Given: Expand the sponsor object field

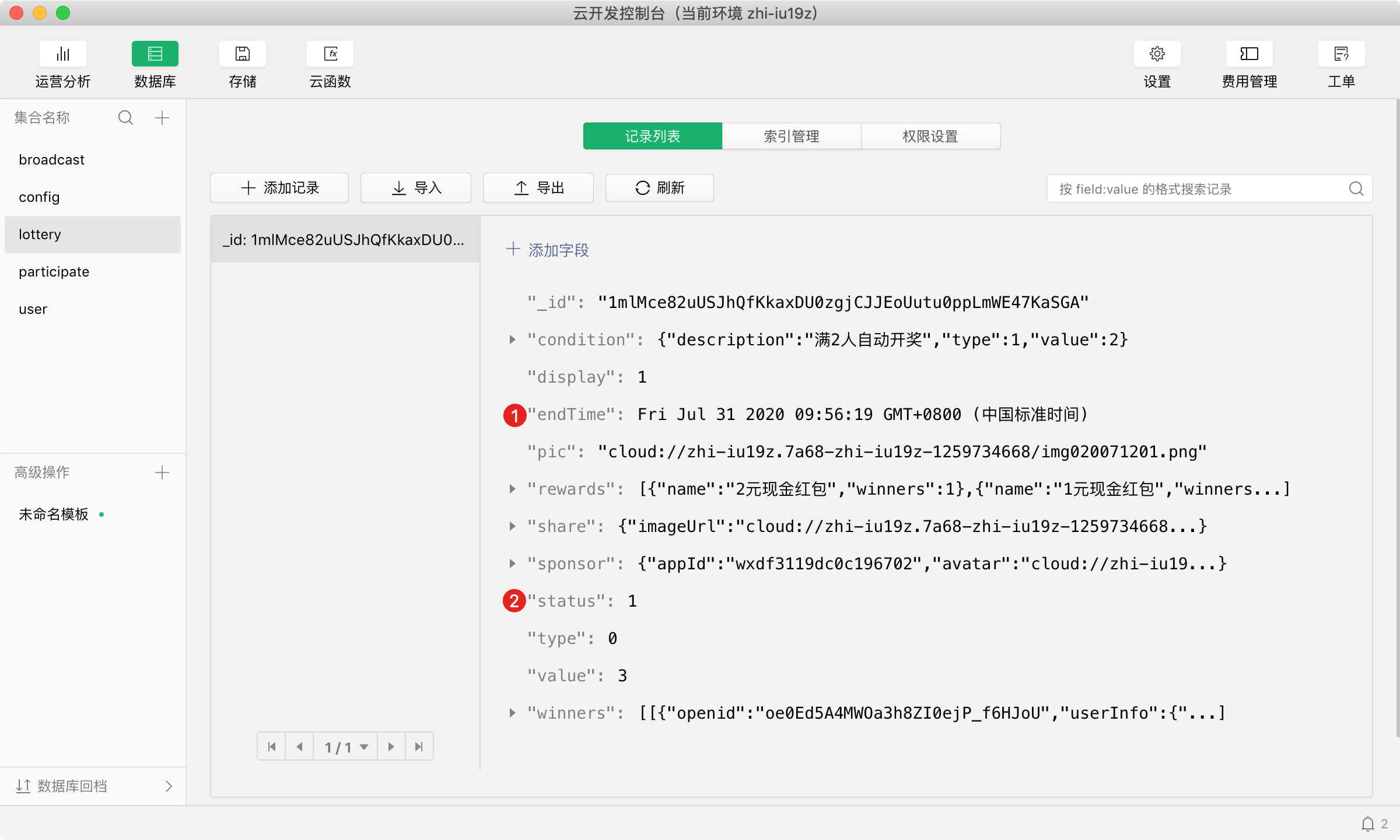Looking at the screenshot, I should (512, 563).
